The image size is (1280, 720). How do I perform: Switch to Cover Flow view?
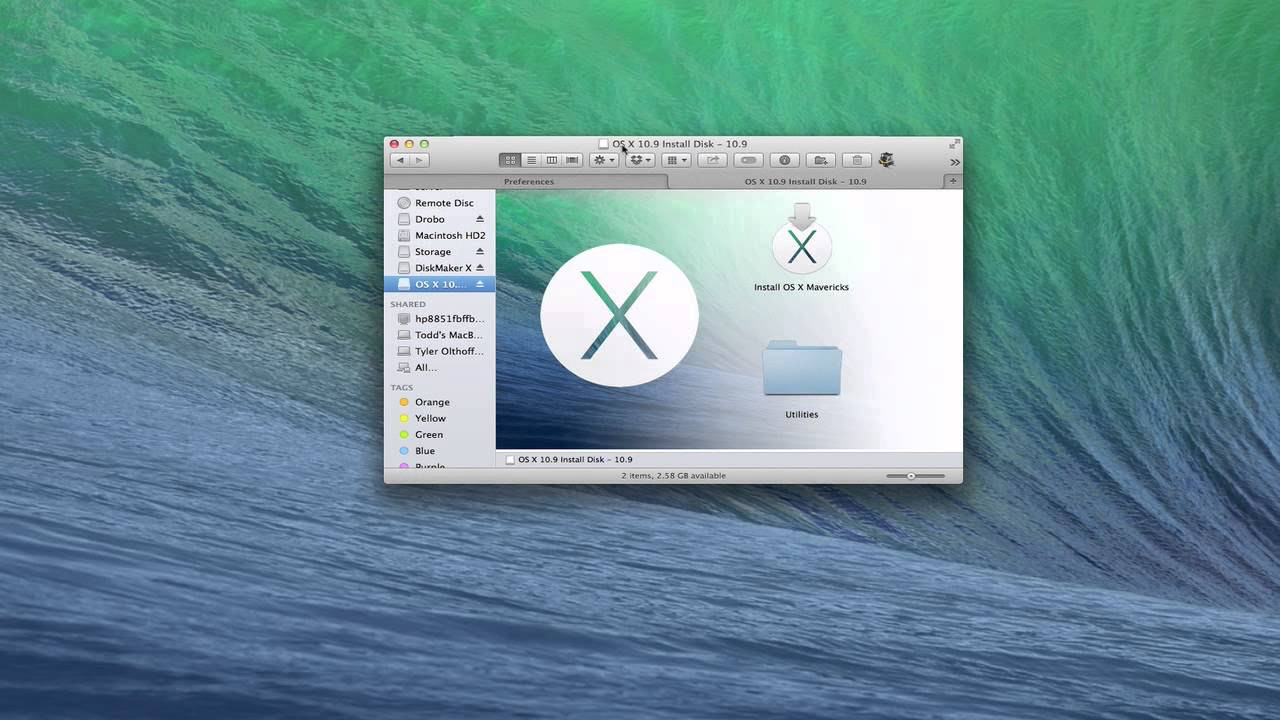click(571, 160)
